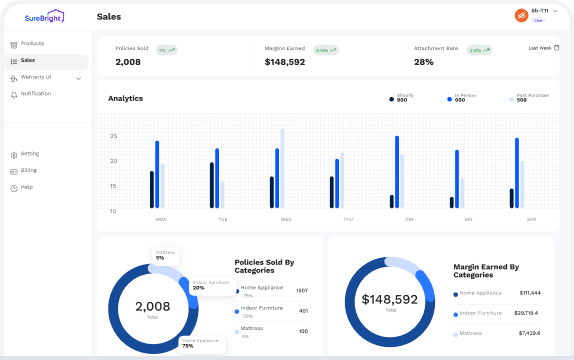Open the Products page icon
The width and height of the screenshot is (574, 360).
click(x=14, y=45)
